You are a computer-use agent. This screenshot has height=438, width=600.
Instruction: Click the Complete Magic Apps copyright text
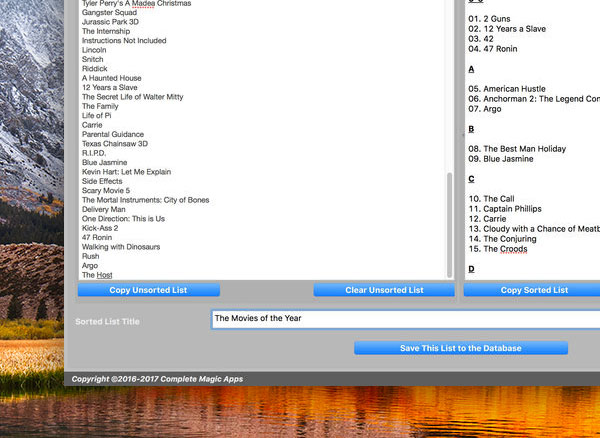[157, 379]
